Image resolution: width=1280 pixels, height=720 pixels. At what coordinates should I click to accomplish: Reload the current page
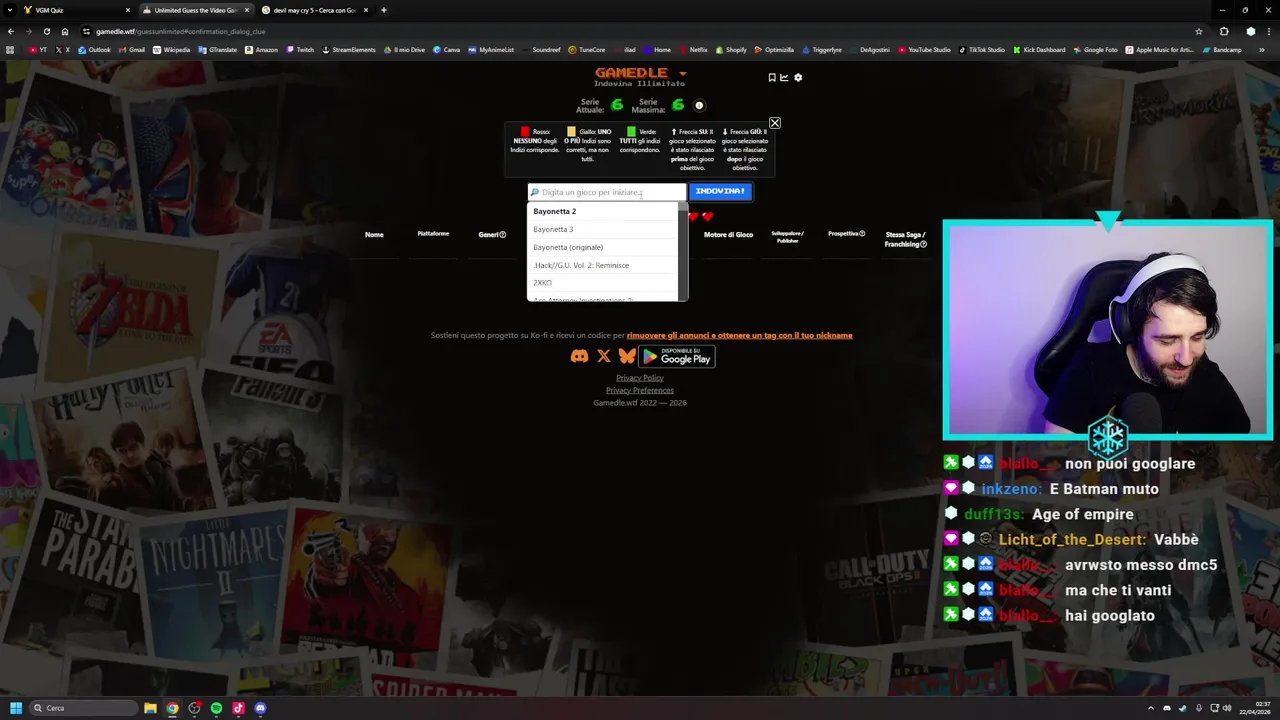(x=46, y=31)
